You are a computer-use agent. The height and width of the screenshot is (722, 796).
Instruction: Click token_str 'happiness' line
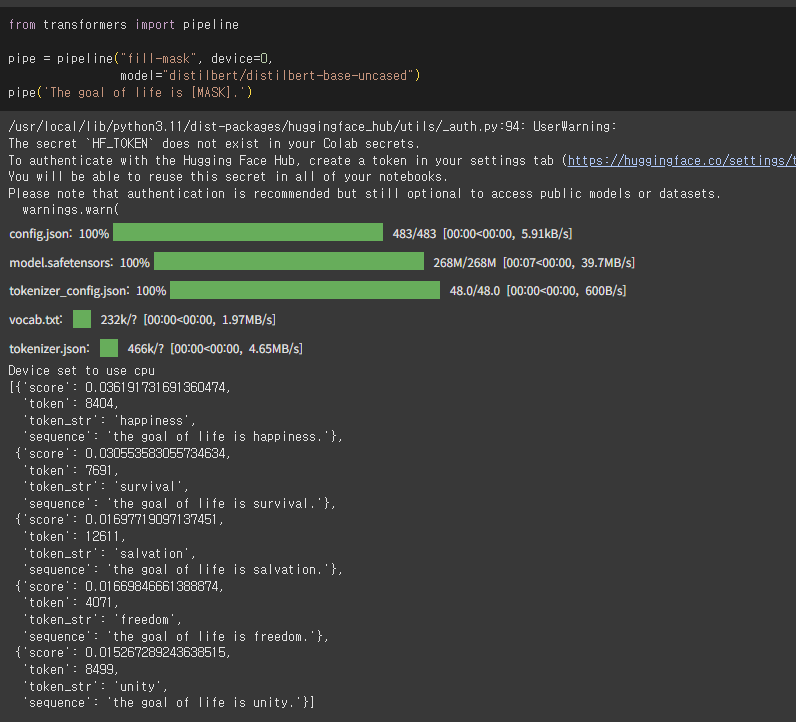point(109,420)
